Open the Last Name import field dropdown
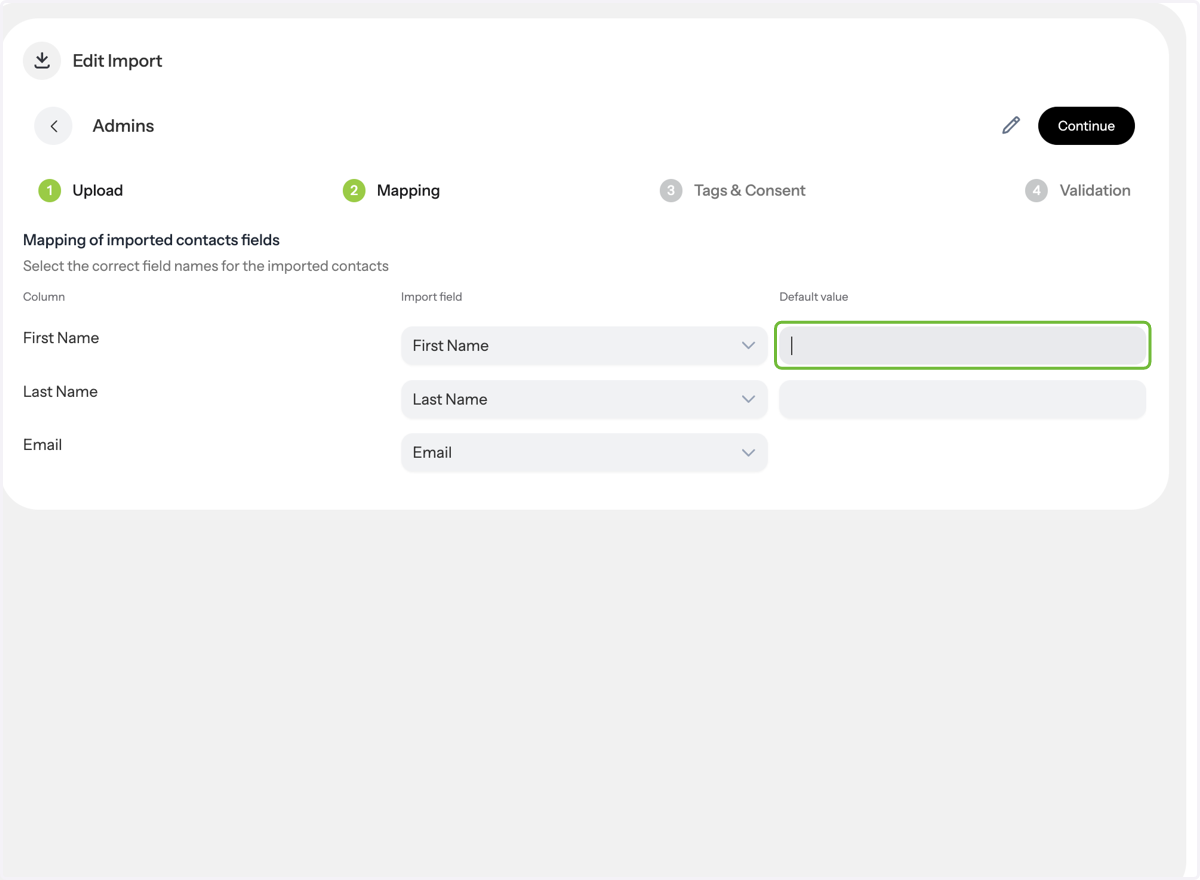 point(584,399)
